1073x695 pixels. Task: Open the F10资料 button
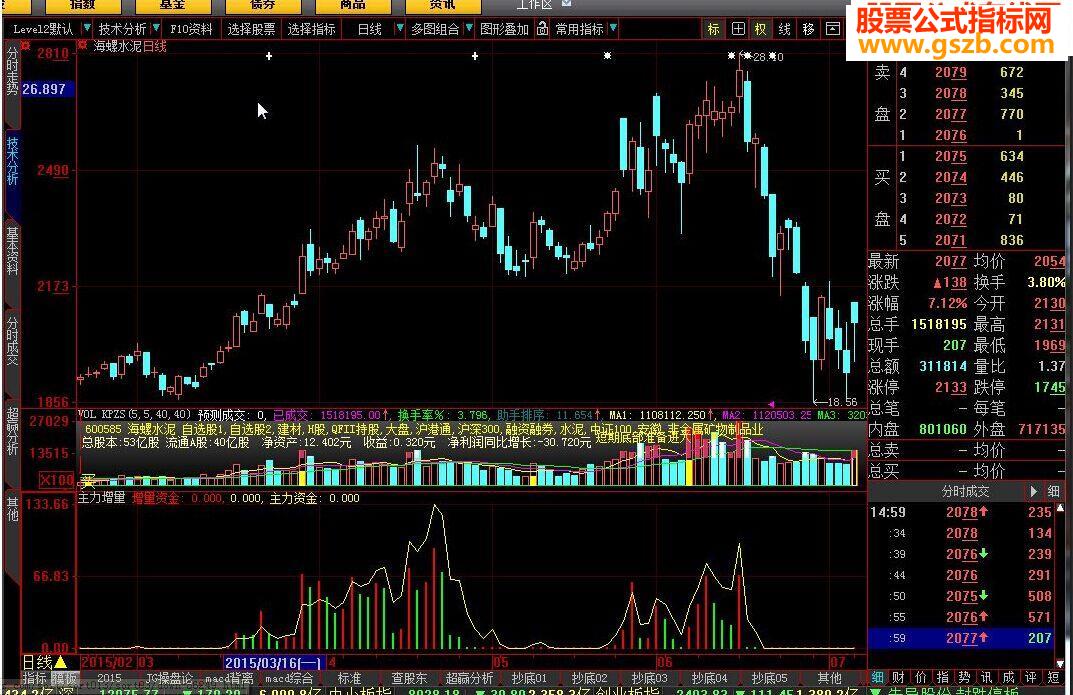(191, 29)
